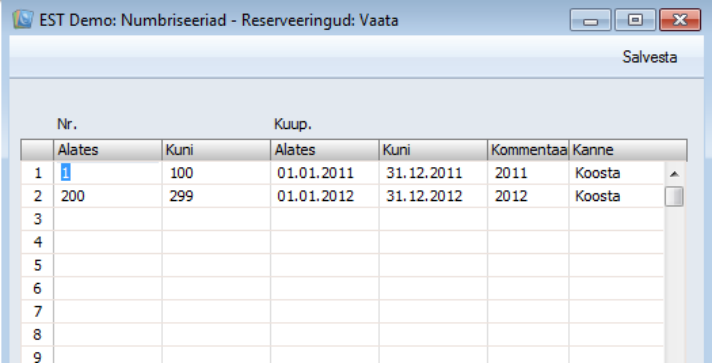Image resolution: width=712 pixels, height=363 pixels.
Task: Select row number 4
Action: pos(37,242)
